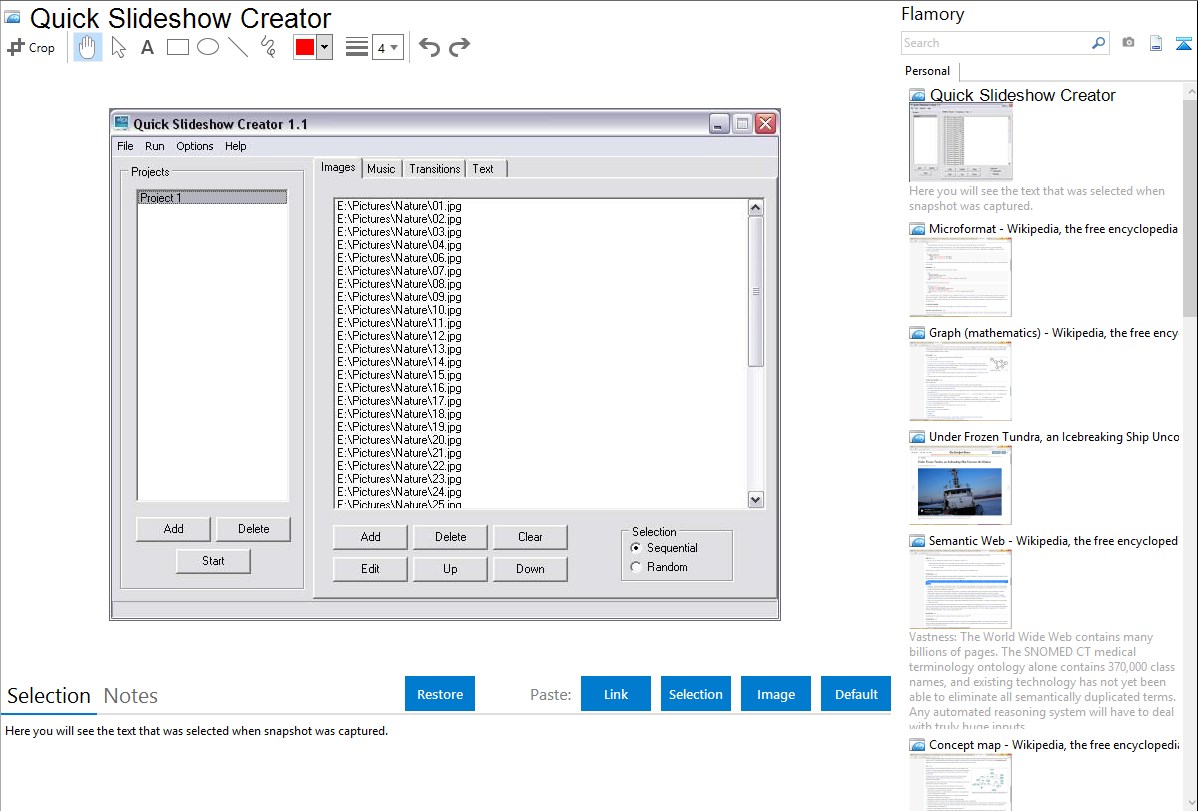The height and width of the screenshot is (811, 1198).
Task: Select the Random radio button
Action: click(636, 567)
